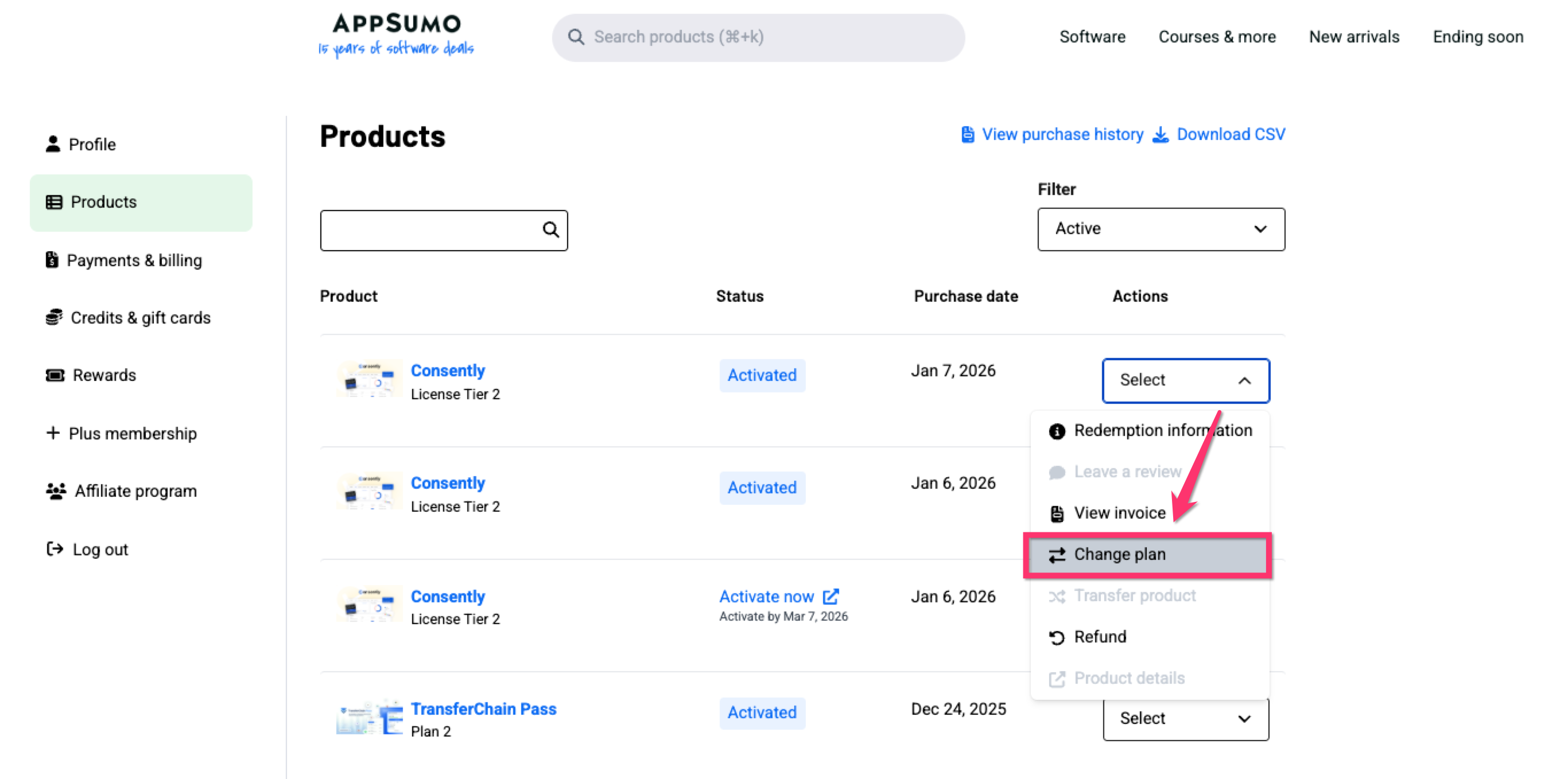Collapse the Consently actions Select dropdown
1568x779 pixels.
1185,380
